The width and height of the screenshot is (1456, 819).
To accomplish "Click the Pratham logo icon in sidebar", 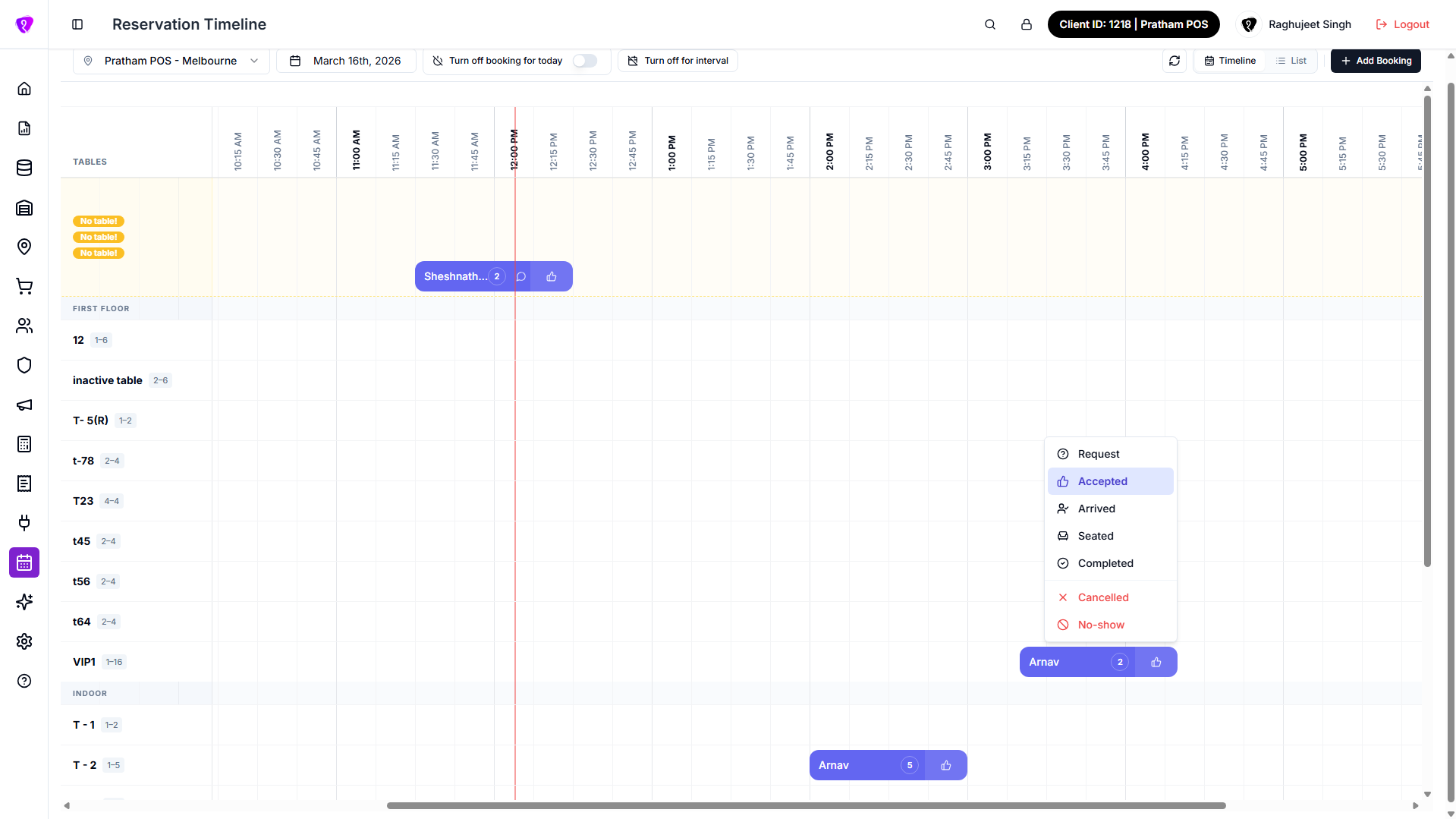I will [x=24, y=24].
